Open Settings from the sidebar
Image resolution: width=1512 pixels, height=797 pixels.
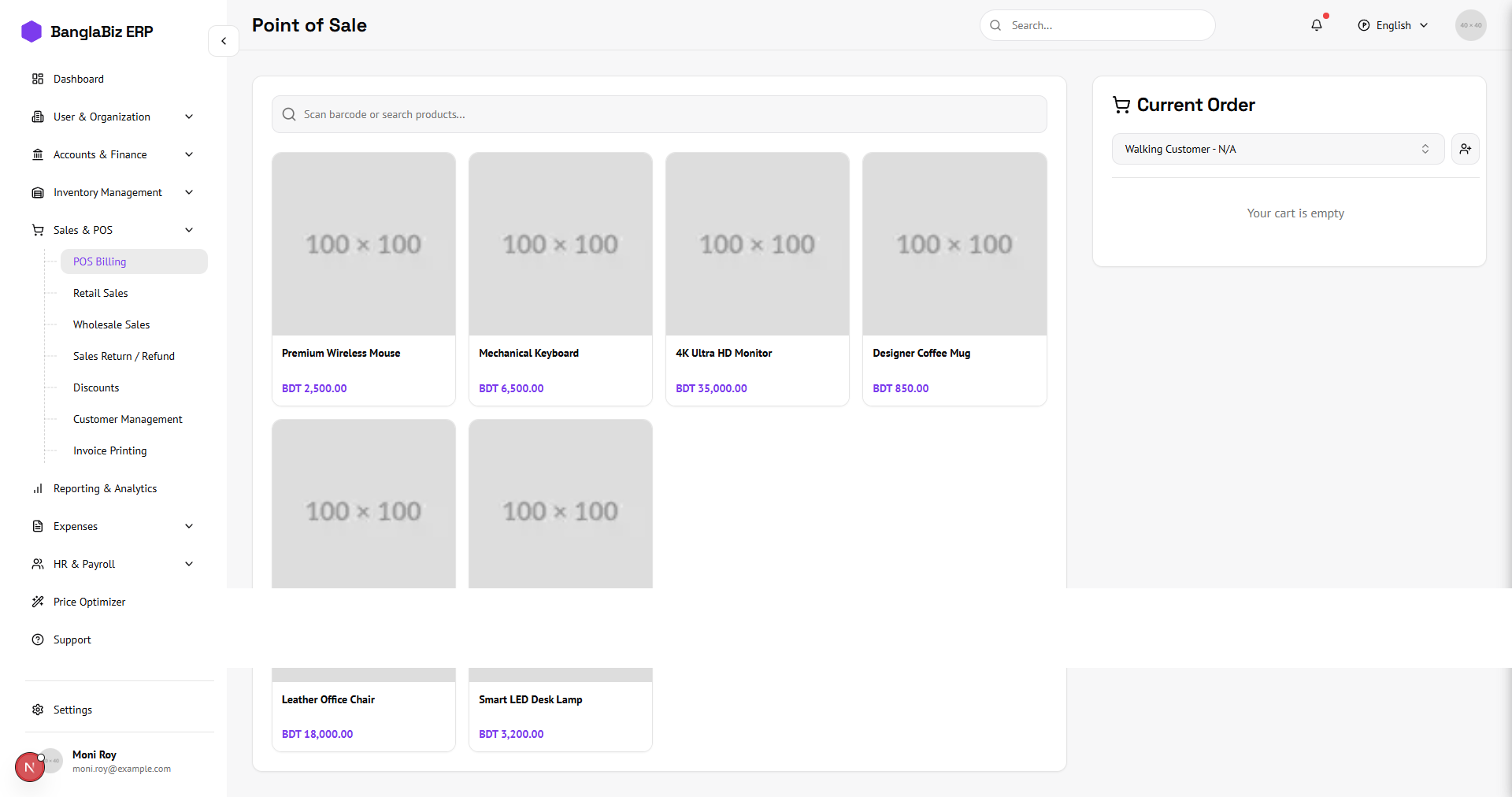click(x=72, y=710)
